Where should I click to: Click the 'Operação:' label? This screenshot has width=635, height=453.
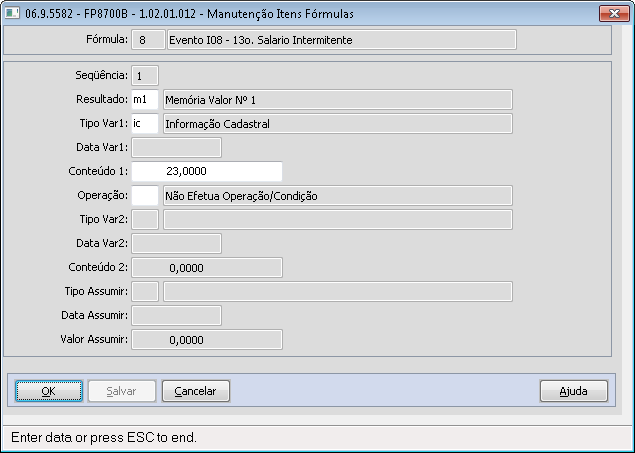[102, 196]
